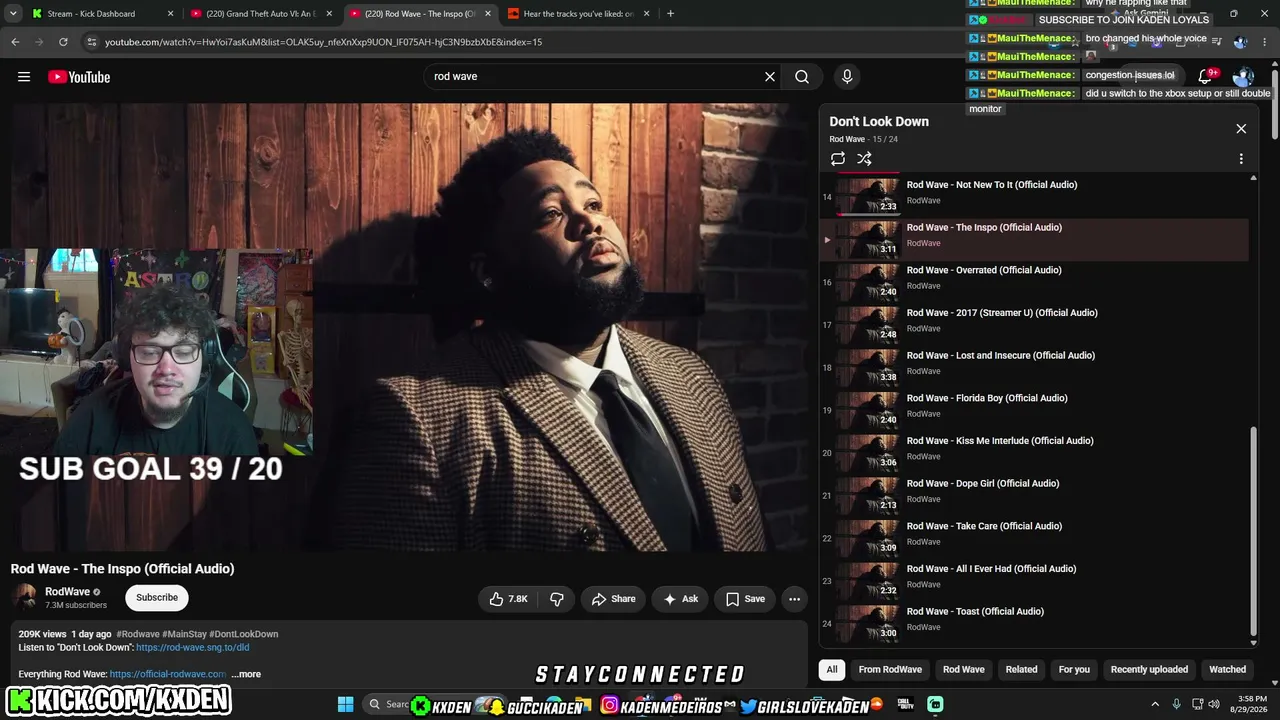Select the 'For you' chip
The image size is (1280, 720).
click(x=1074, y=670)
